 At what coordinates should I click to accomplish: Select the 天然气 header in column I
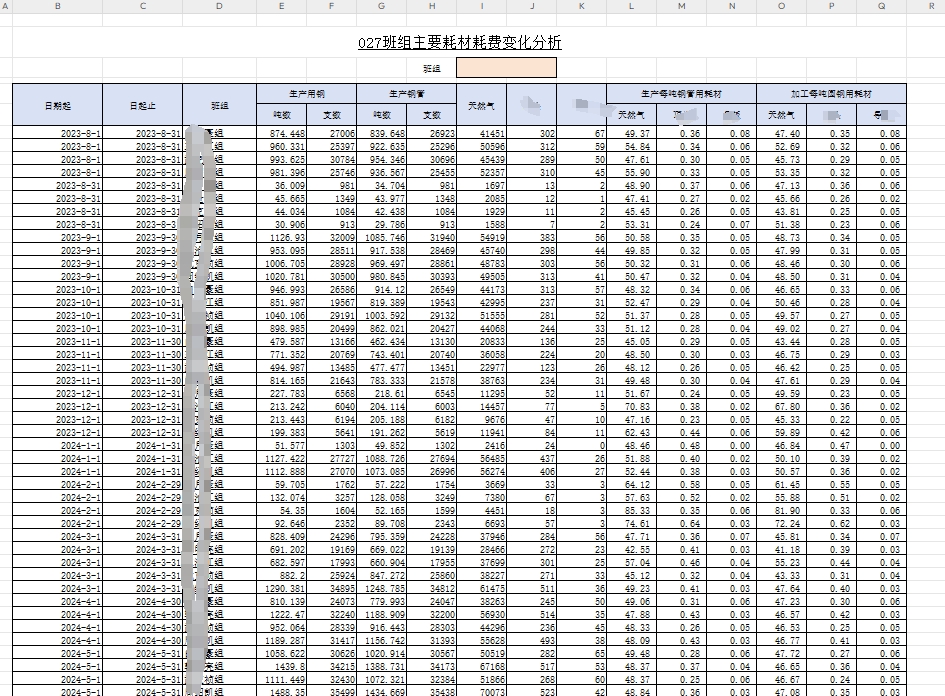pyautogui.click(x=481, y=104)
